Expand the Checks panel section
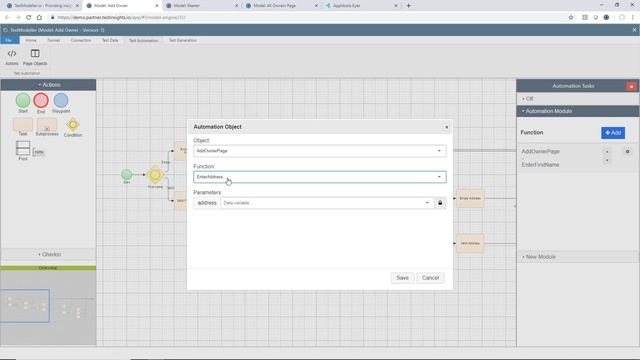This screenshot has height=360, width=640. (49, 254)
